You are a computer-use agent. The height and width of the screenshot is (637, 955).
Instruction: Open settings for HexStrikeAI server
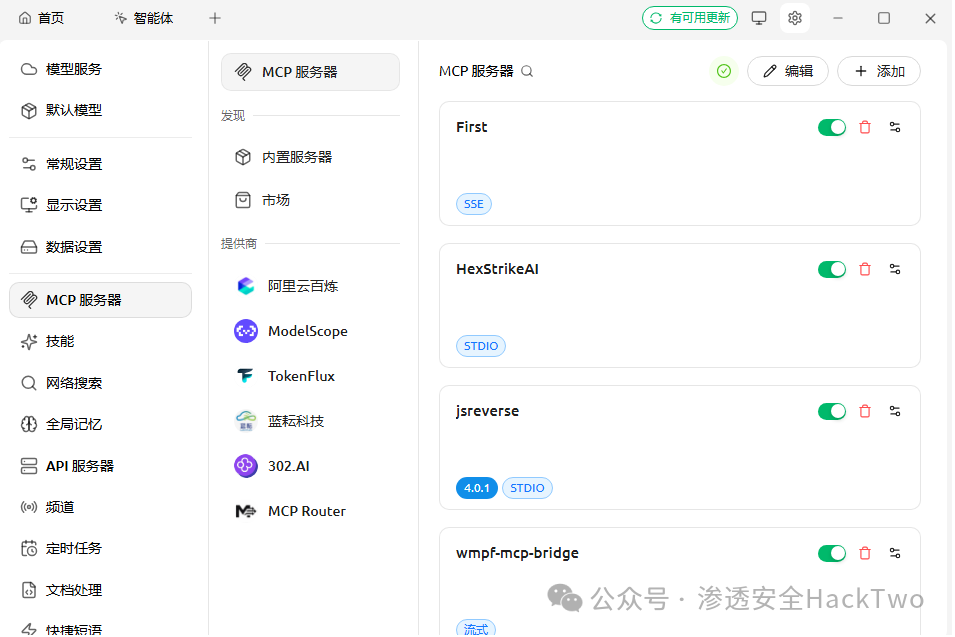pos(895,269)
